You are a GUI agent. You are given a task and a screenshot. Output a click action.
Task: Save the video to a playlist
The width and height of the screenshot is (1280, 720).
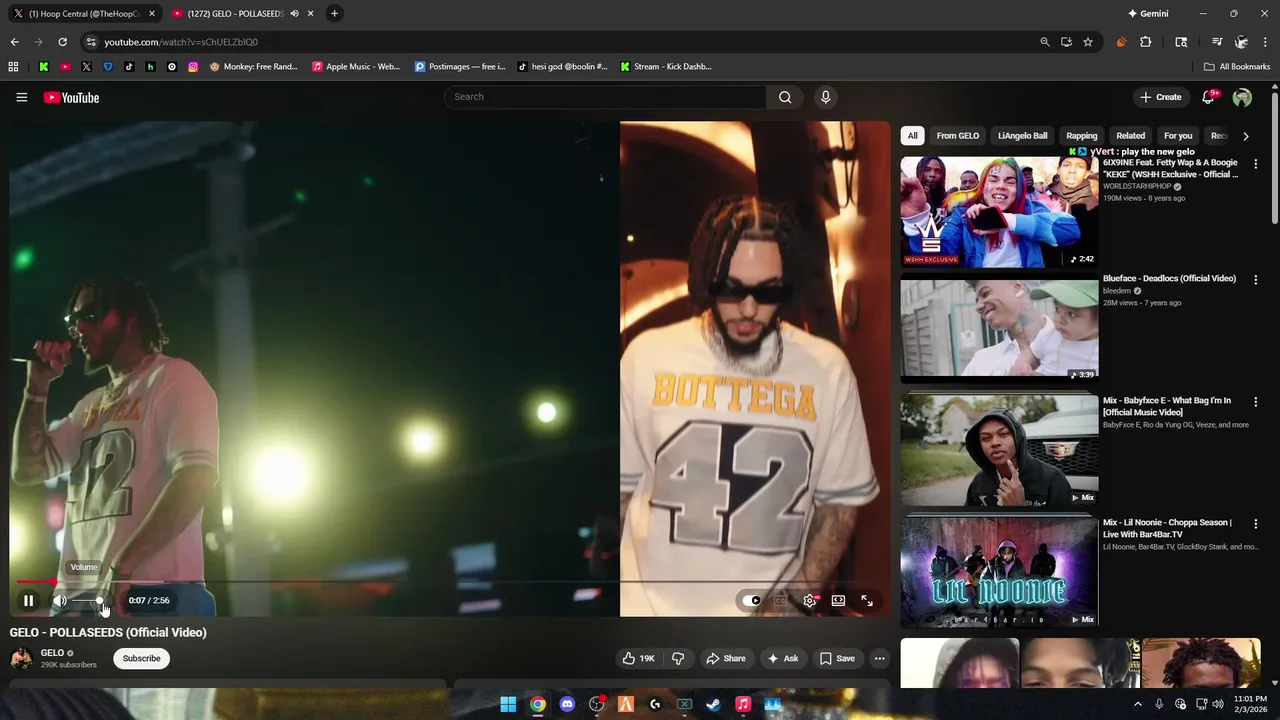[x=837, y=658]
